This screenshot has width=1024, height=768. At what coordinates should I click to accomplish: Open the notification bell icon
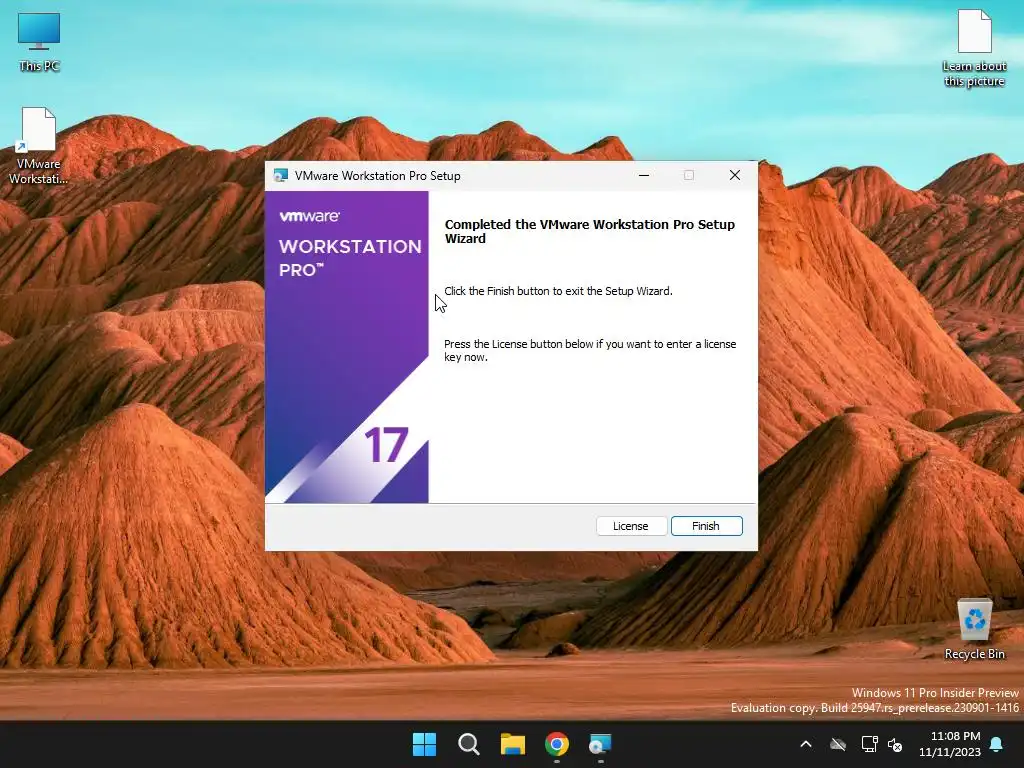click(997, 744)
